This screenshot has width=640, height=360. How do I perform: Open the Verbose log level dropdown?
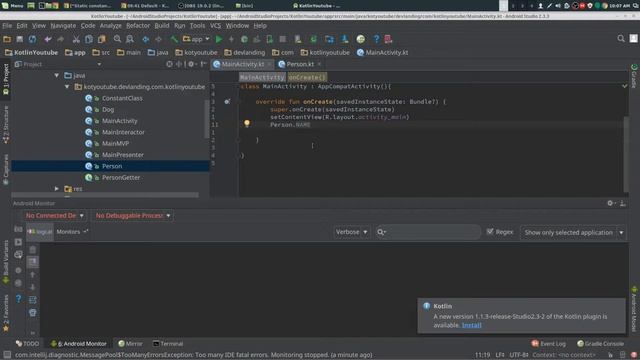(351, 232)
